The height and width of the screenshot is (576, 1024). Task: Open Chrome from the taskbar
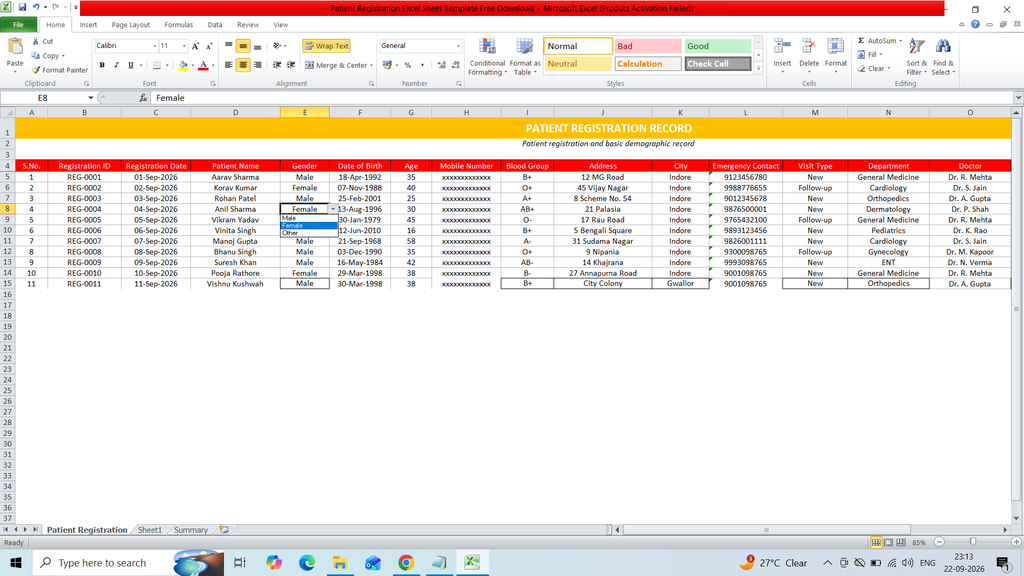[406, 562]
